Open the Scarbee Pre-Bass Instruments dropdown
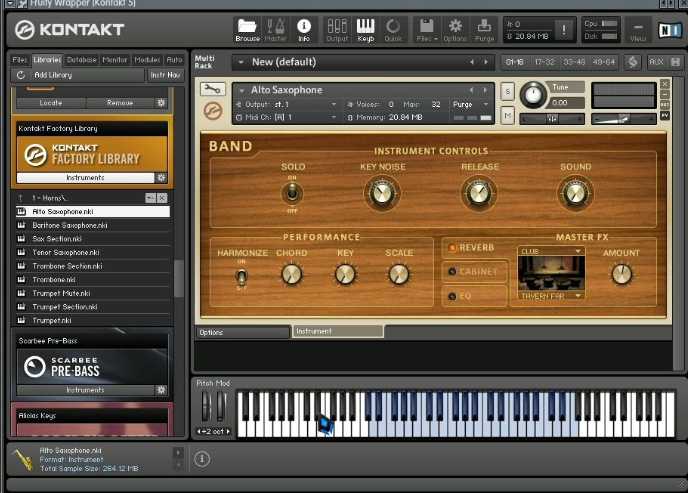Screen dimensions: 688x493 [86, 390]
